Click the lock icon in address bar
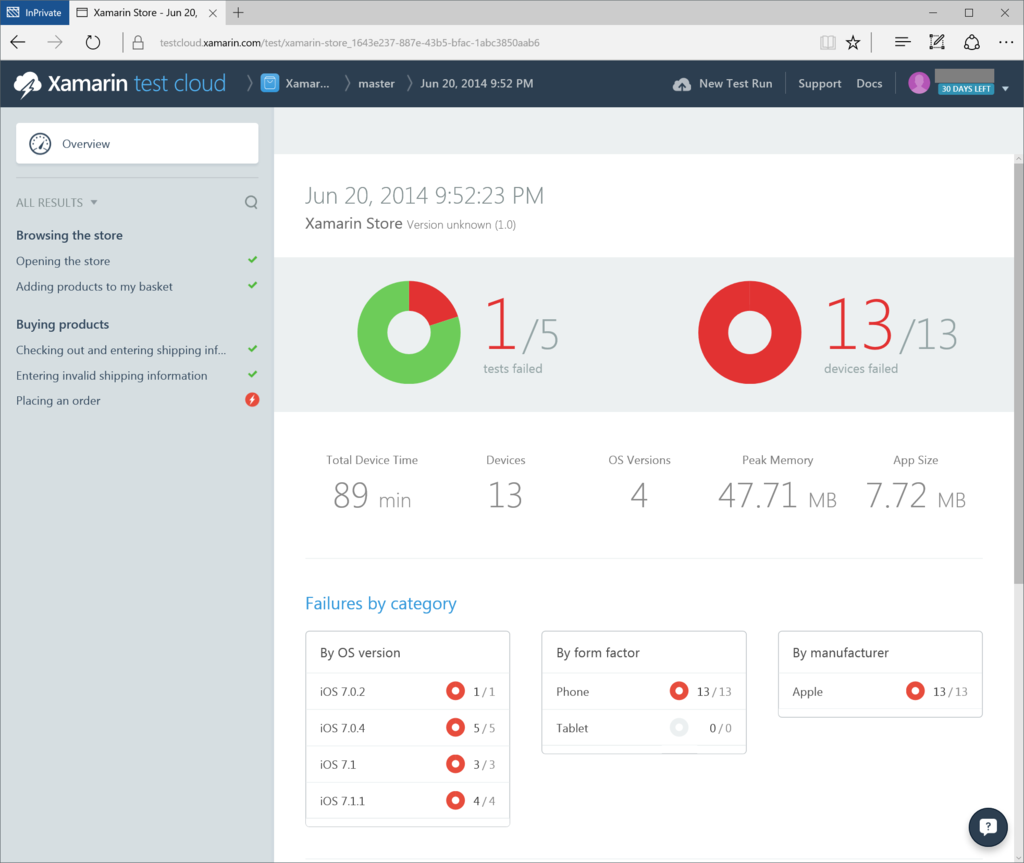The image size is (1024, 863). (138, 43)
